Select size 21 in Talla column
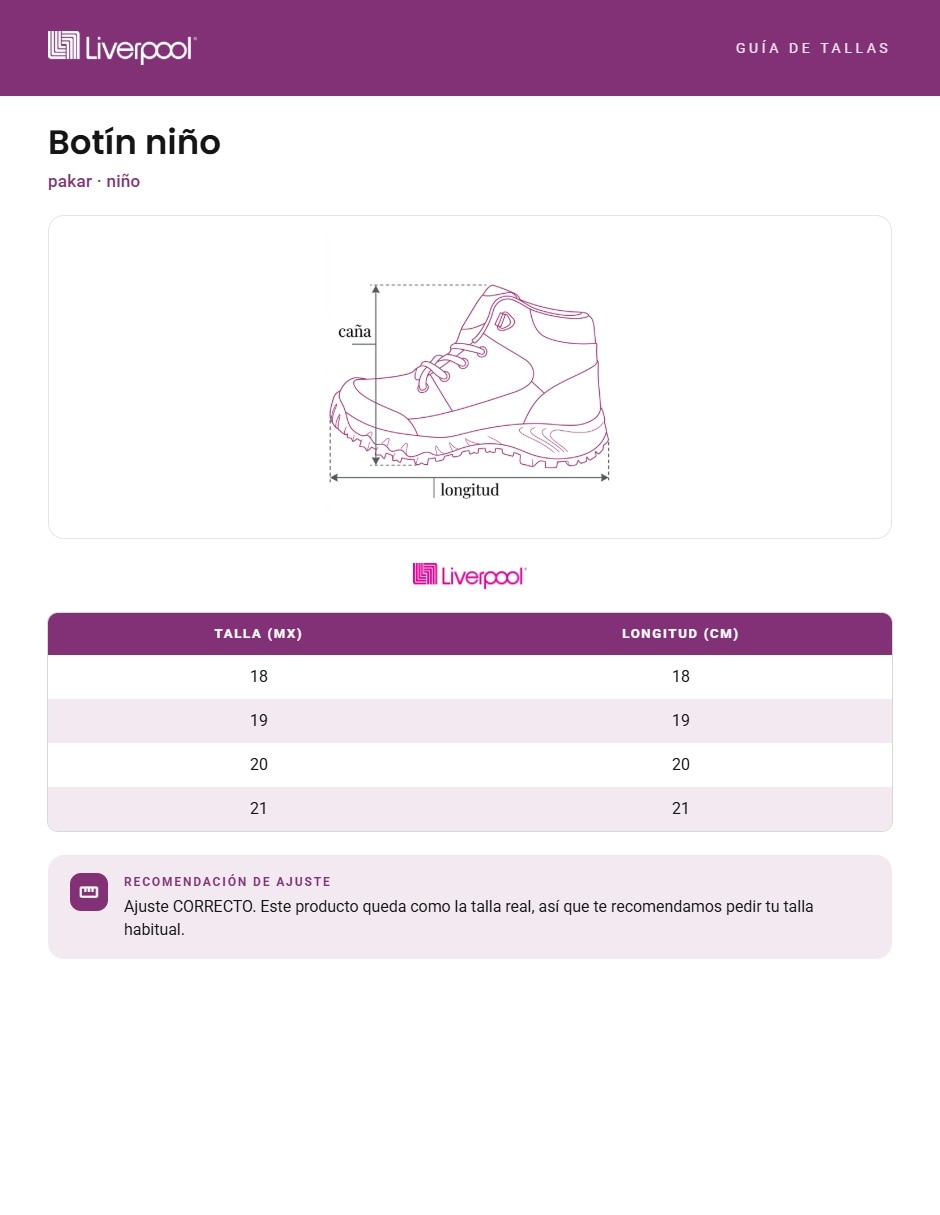940x1215 pixels. (x=259, y=809)
